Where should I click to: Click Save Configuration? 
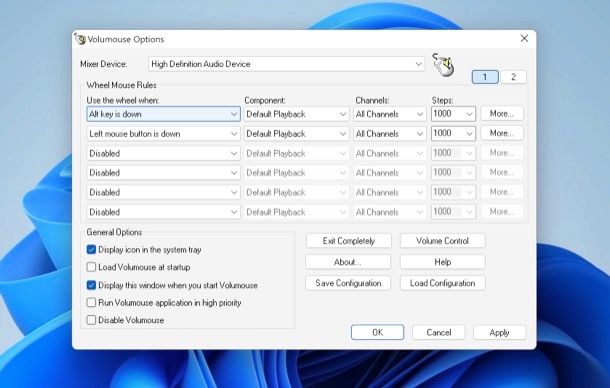point(348,283)
